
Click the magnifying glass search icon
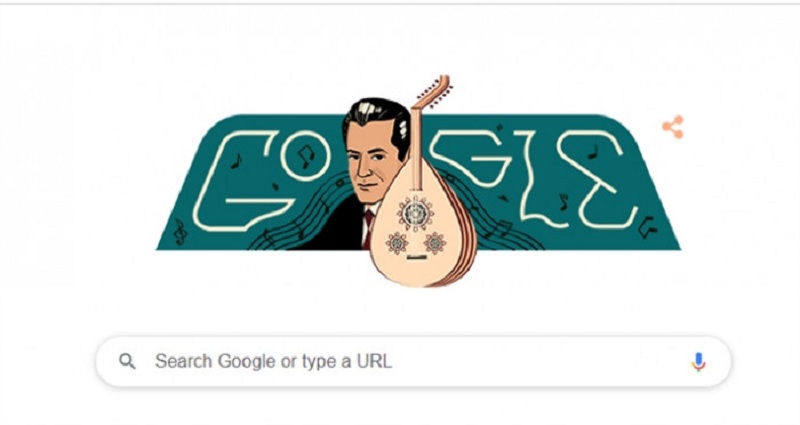click(x=128, y=362)
